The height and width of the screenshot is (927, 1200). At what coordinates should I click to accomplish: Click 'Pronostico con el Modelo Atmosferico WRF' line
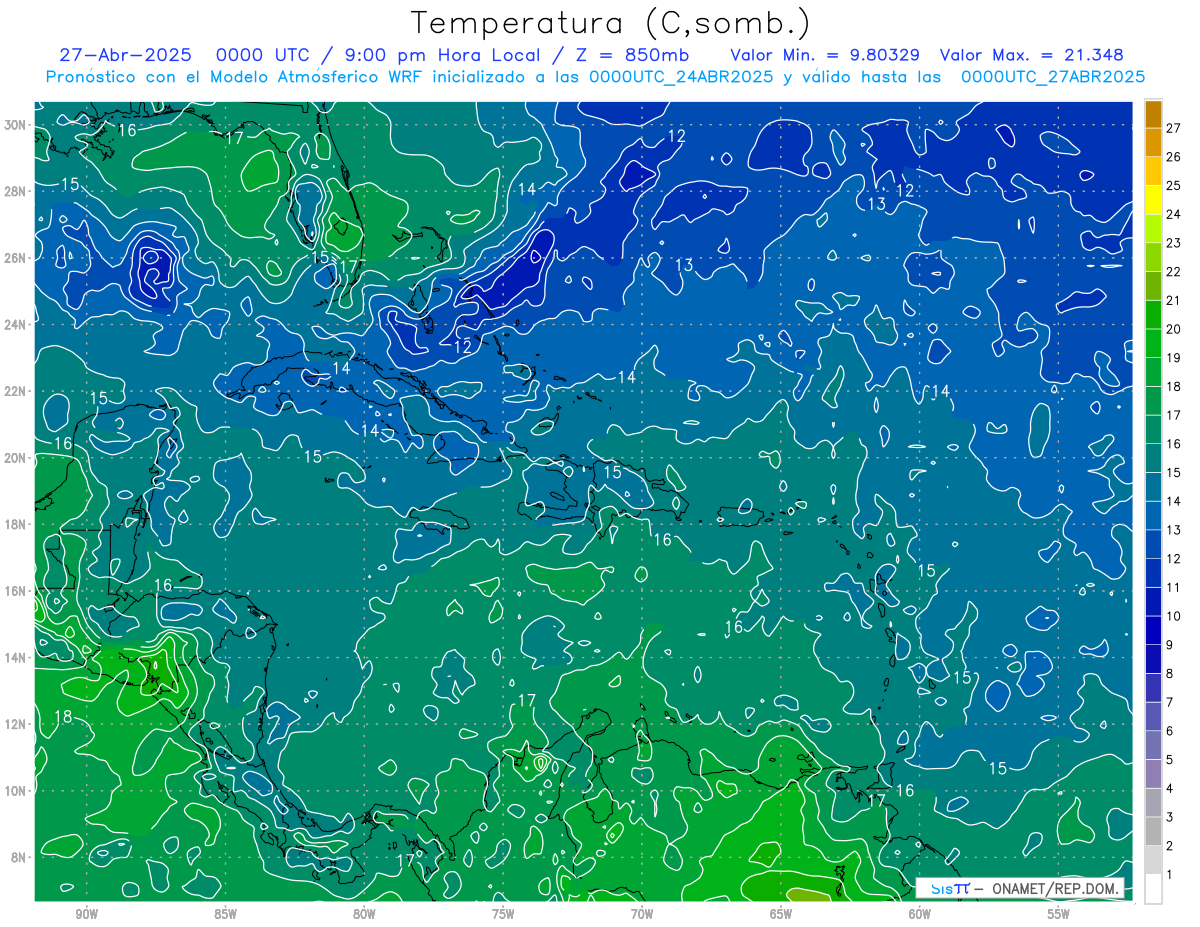click(595, 77)
